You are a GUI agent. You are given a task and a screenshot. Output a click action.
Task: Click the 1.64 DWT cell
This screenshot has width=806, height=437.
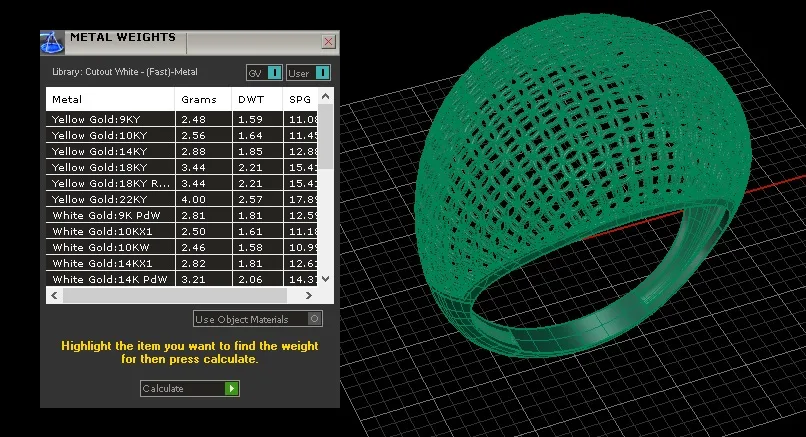click(257, 135)
